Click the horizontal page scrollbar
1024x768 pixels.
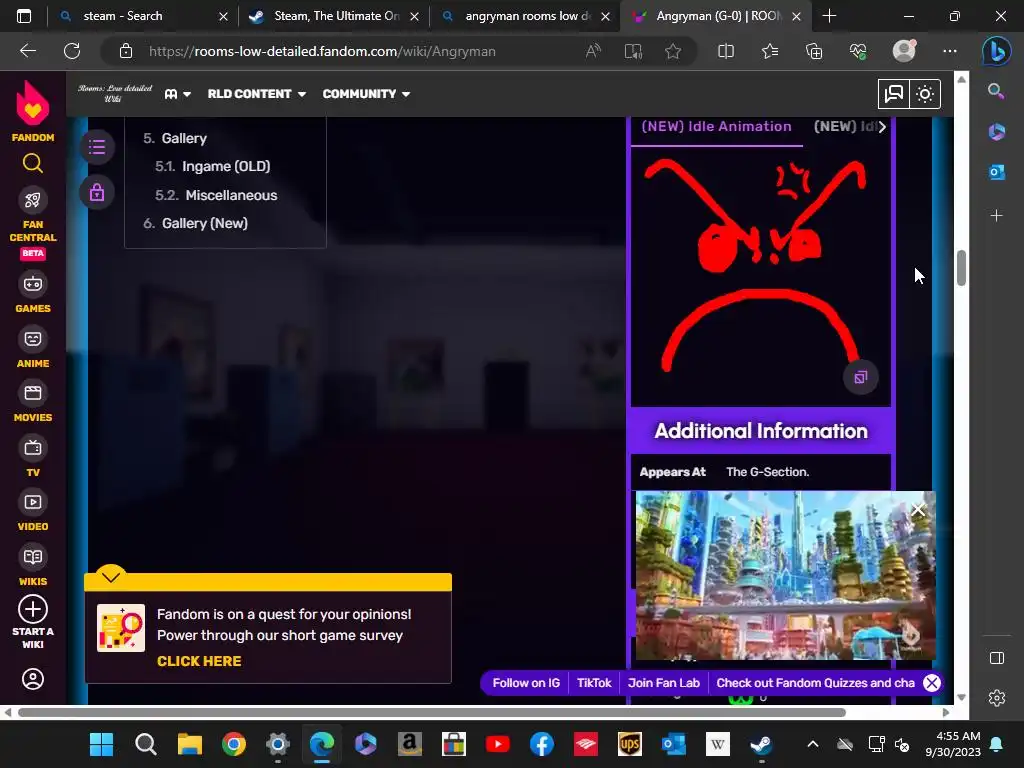point(432,712)
